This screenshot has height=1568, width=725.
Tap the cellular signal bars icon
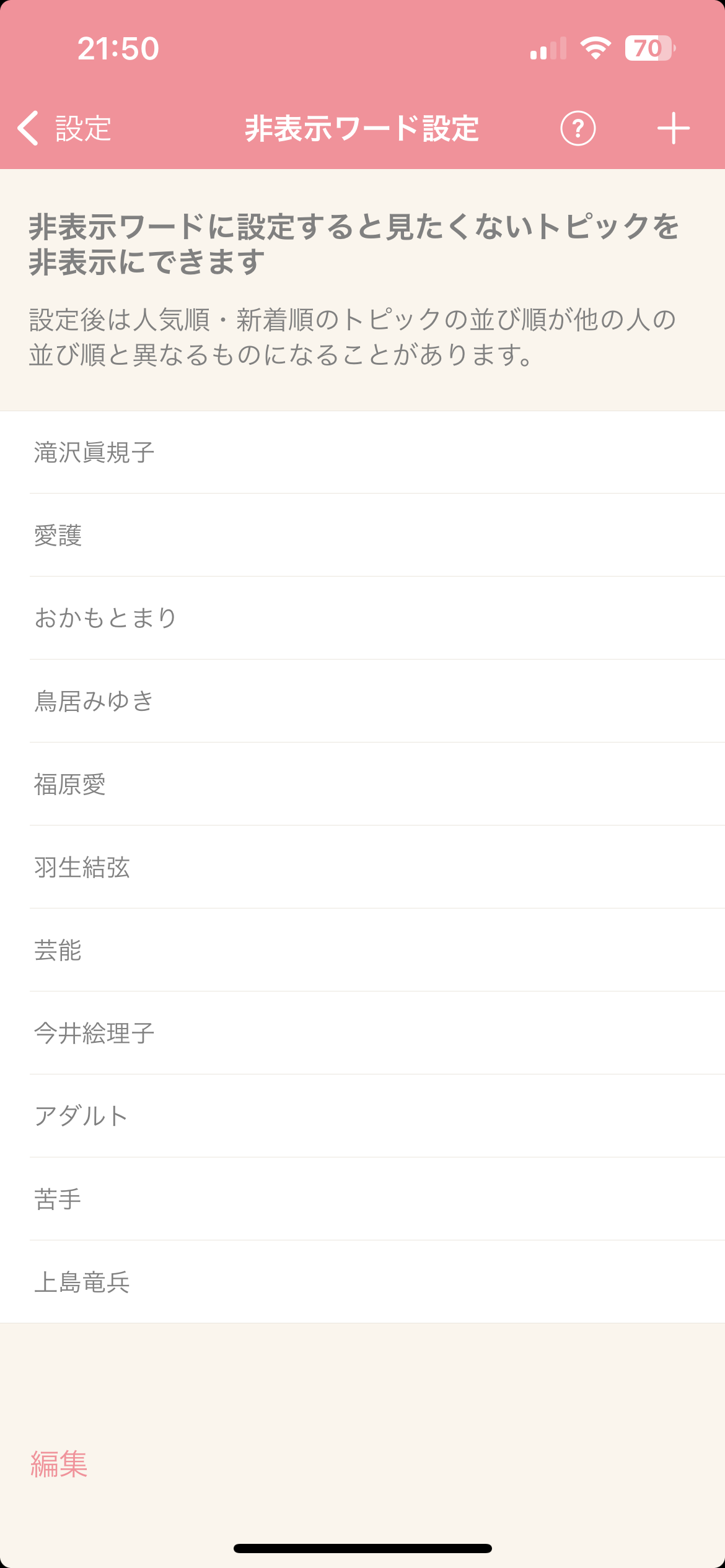(x=548, y=48)
